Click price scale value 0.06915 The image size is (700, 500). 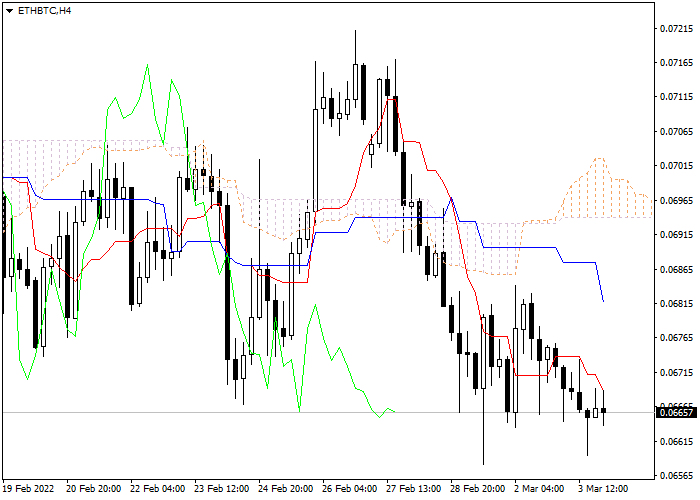(x=677, y=235)
